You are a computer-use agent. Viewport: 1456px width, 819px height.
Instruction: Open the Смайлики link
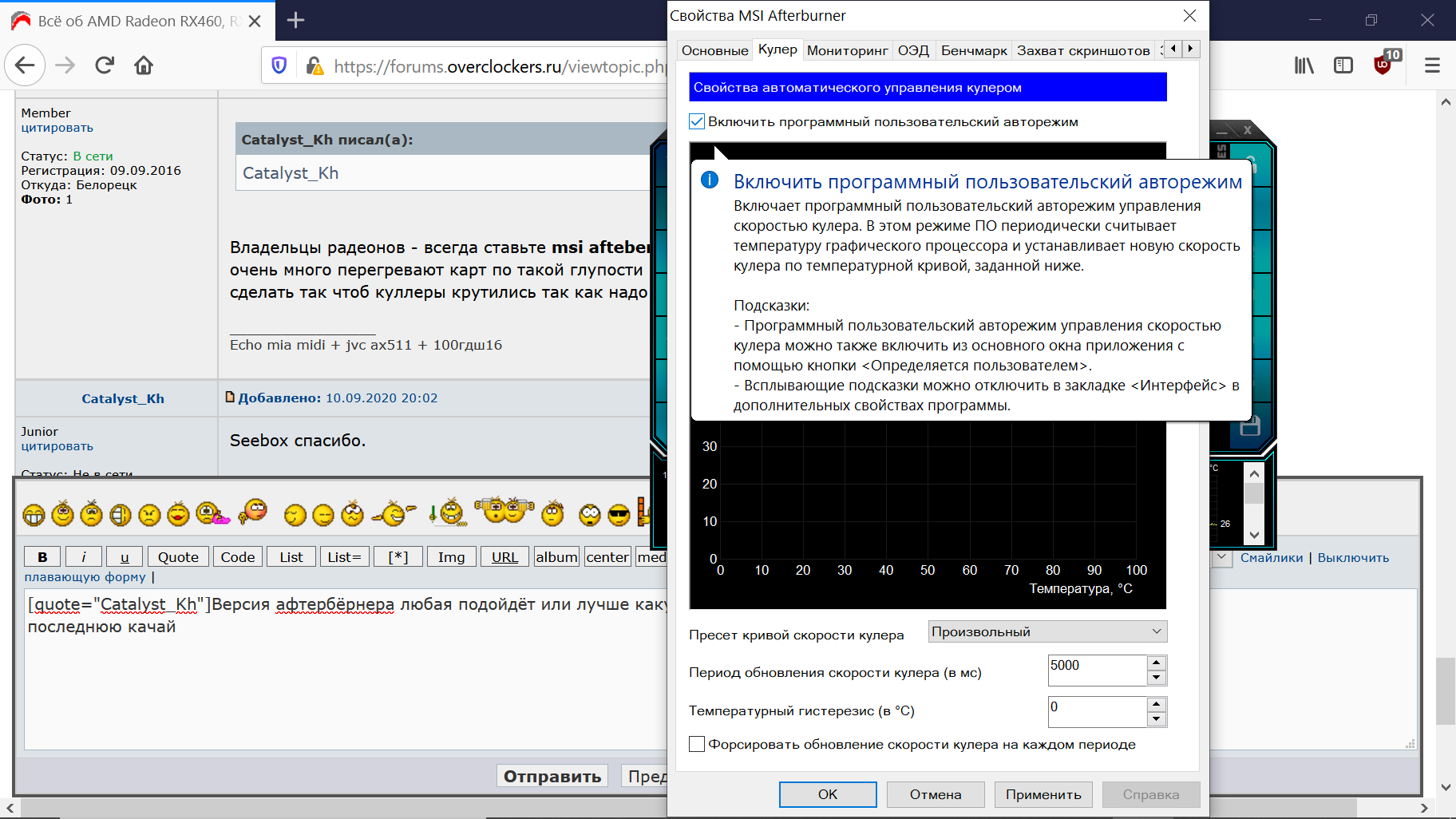point(1272,558)
